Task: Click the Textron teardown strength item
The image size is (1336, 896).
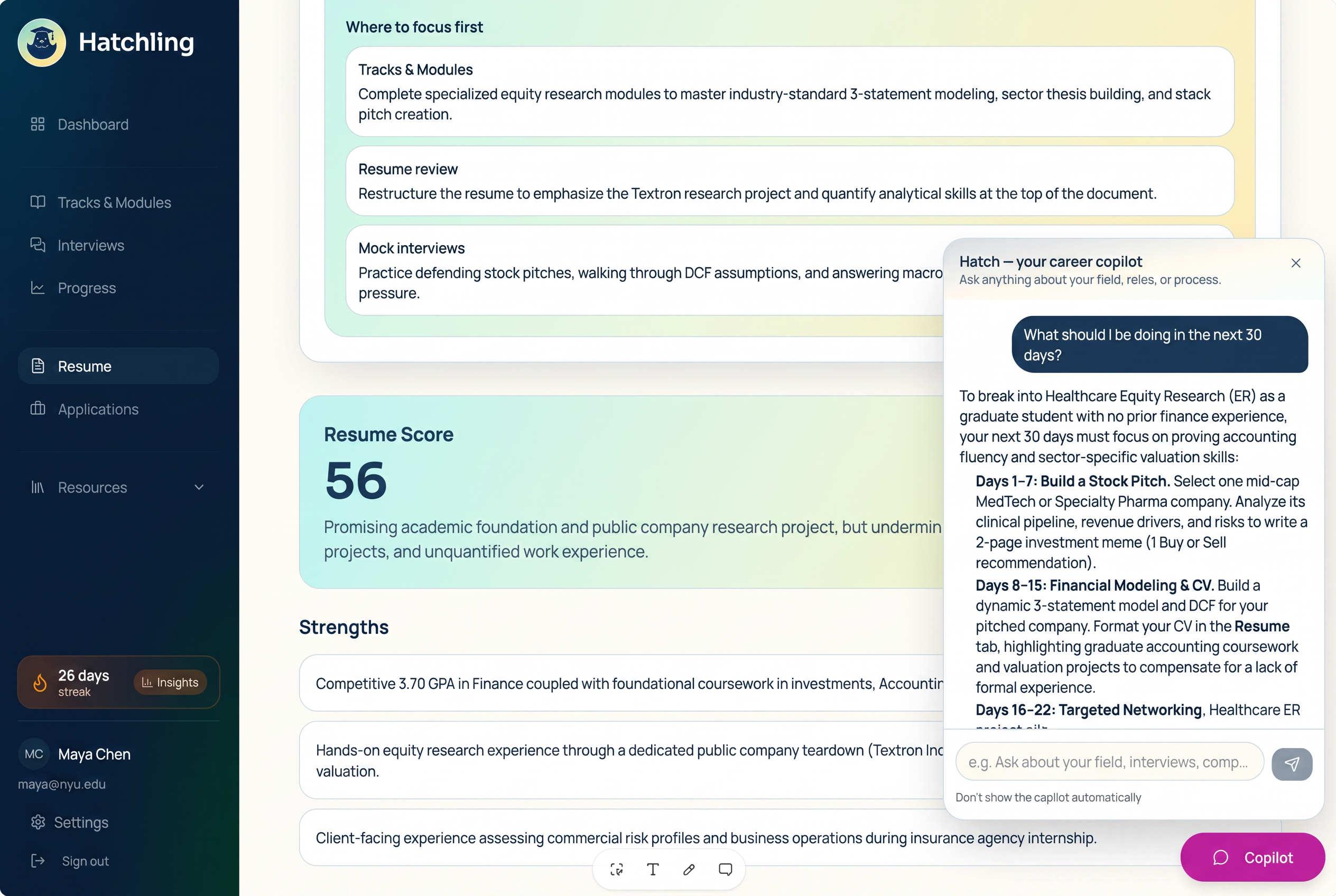Action: 621,760
